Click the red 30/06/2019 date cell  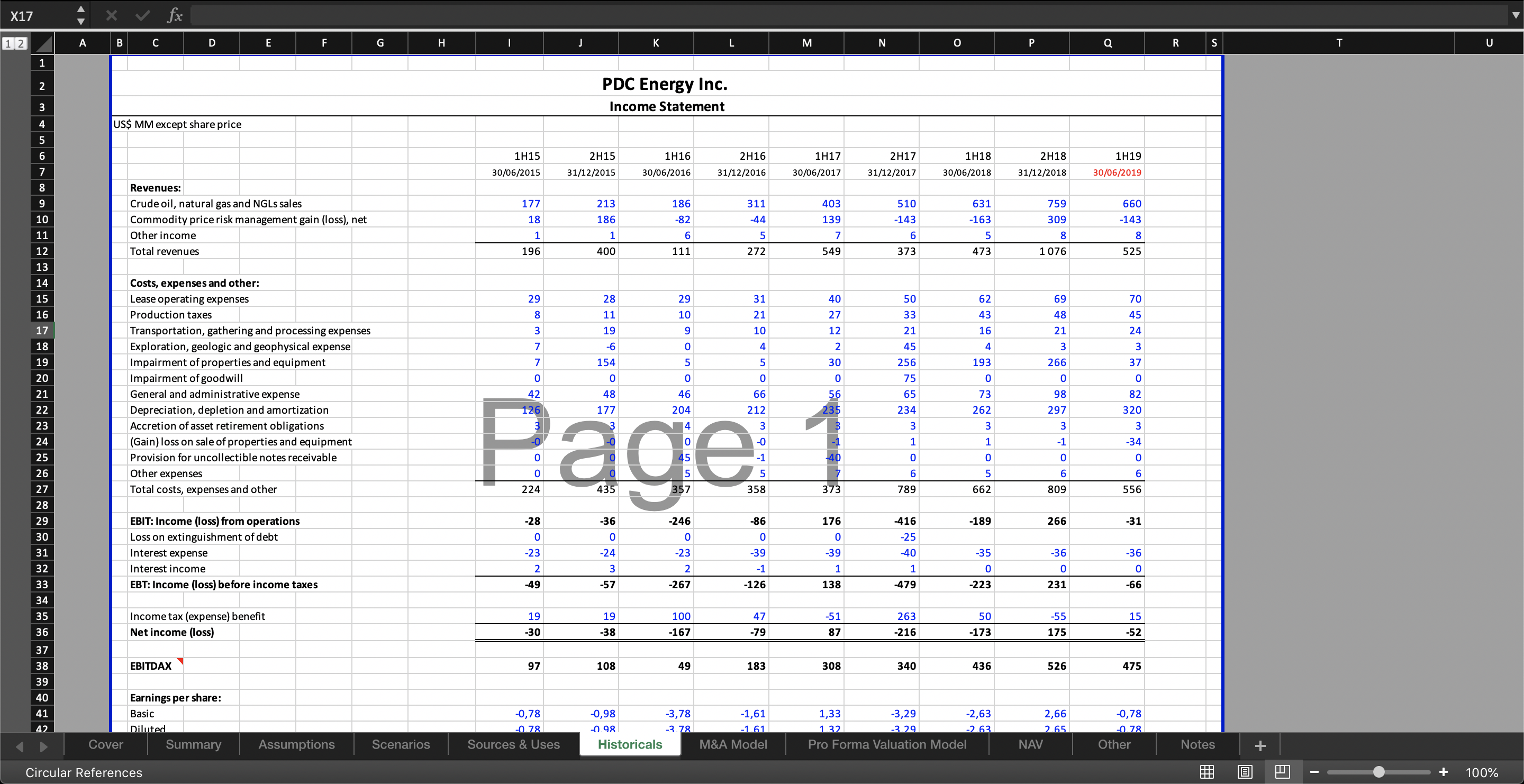coord(1107,172)
